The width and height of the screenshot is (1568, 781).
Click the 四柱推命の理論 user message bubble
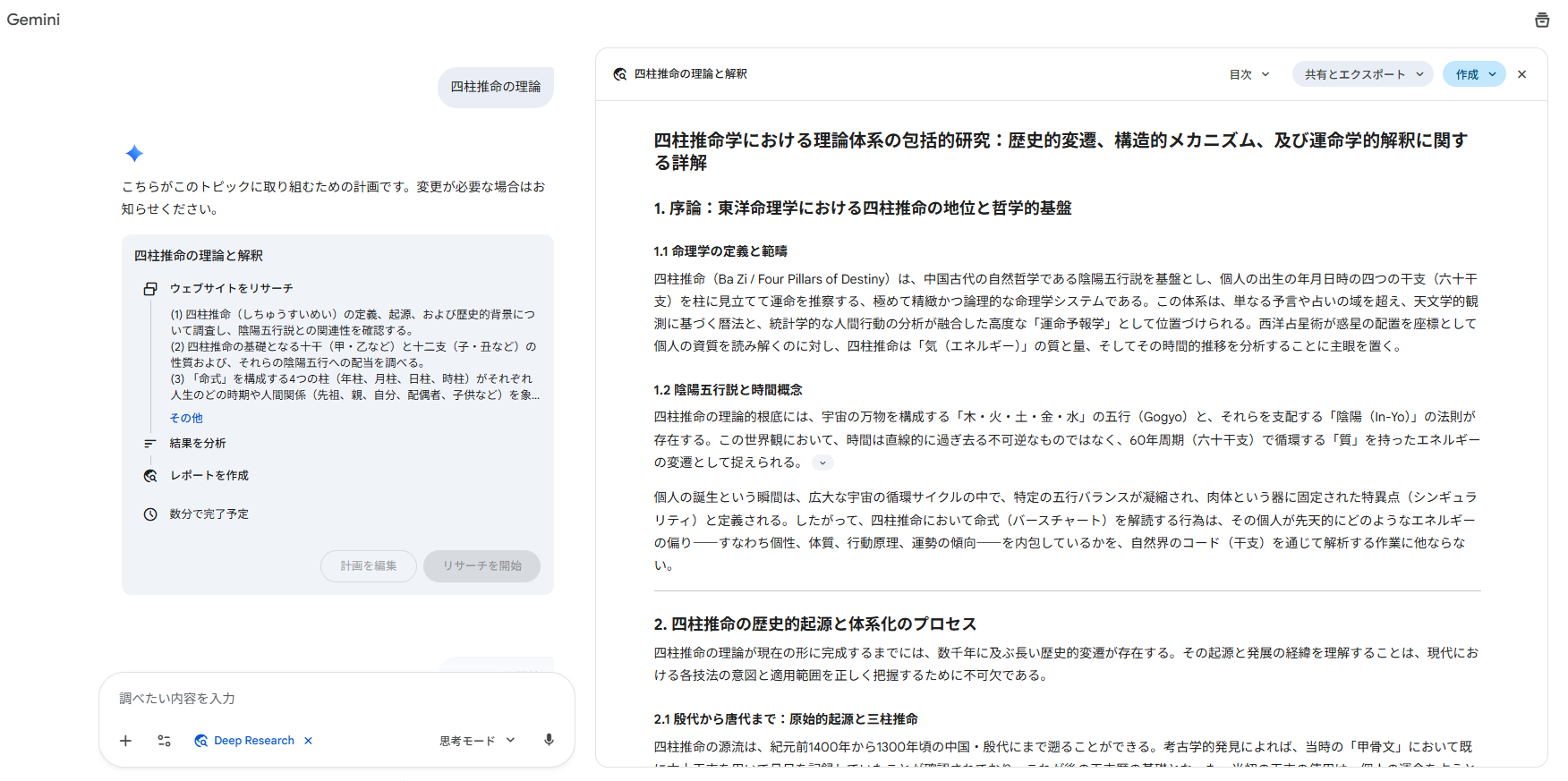(x=496, y=87)
